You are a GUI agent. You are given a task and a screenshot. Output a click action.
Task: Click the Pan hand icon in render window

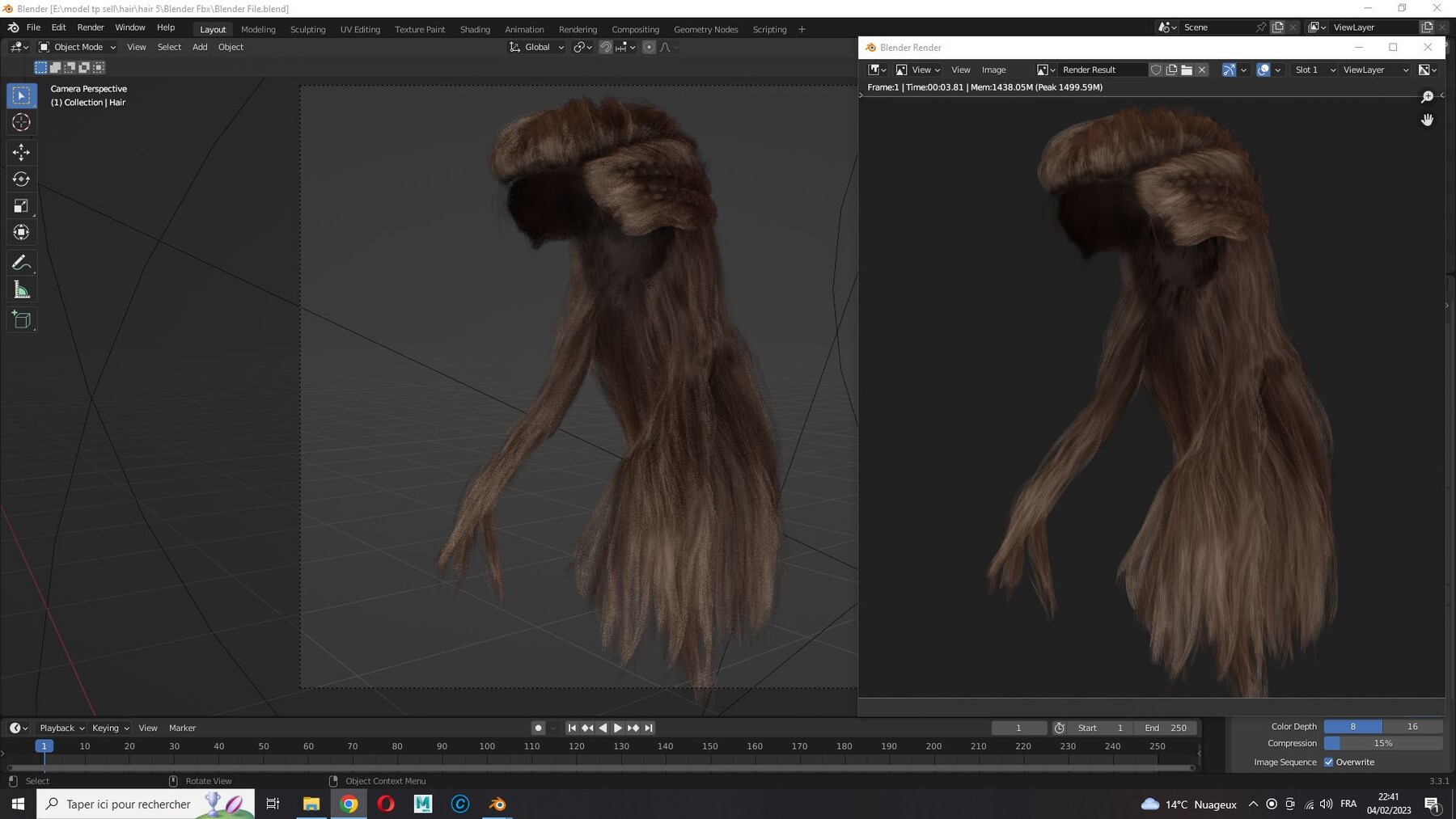click(x=1427, y=120)
